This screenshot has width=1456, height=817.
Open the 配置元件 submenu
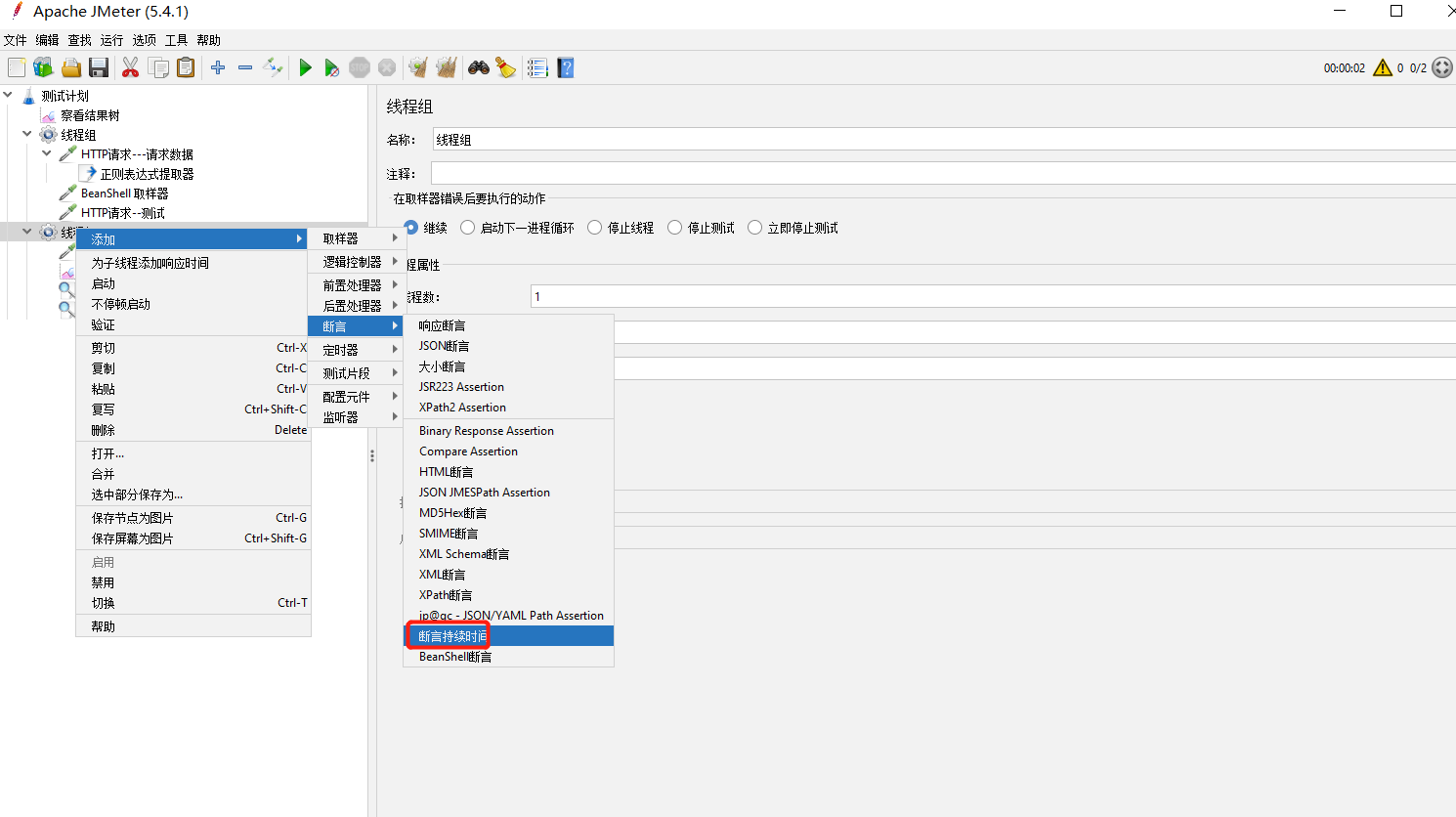(356, 397)
